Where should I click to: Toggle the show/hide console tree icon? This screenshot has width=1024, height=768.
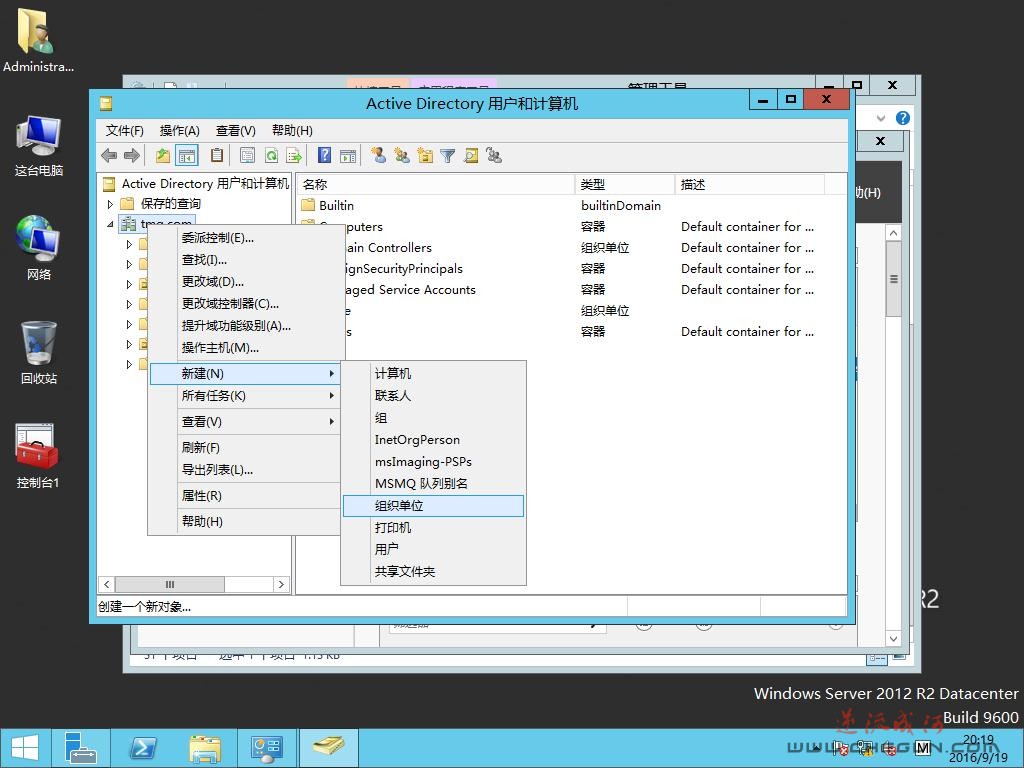tap(187, 155)
